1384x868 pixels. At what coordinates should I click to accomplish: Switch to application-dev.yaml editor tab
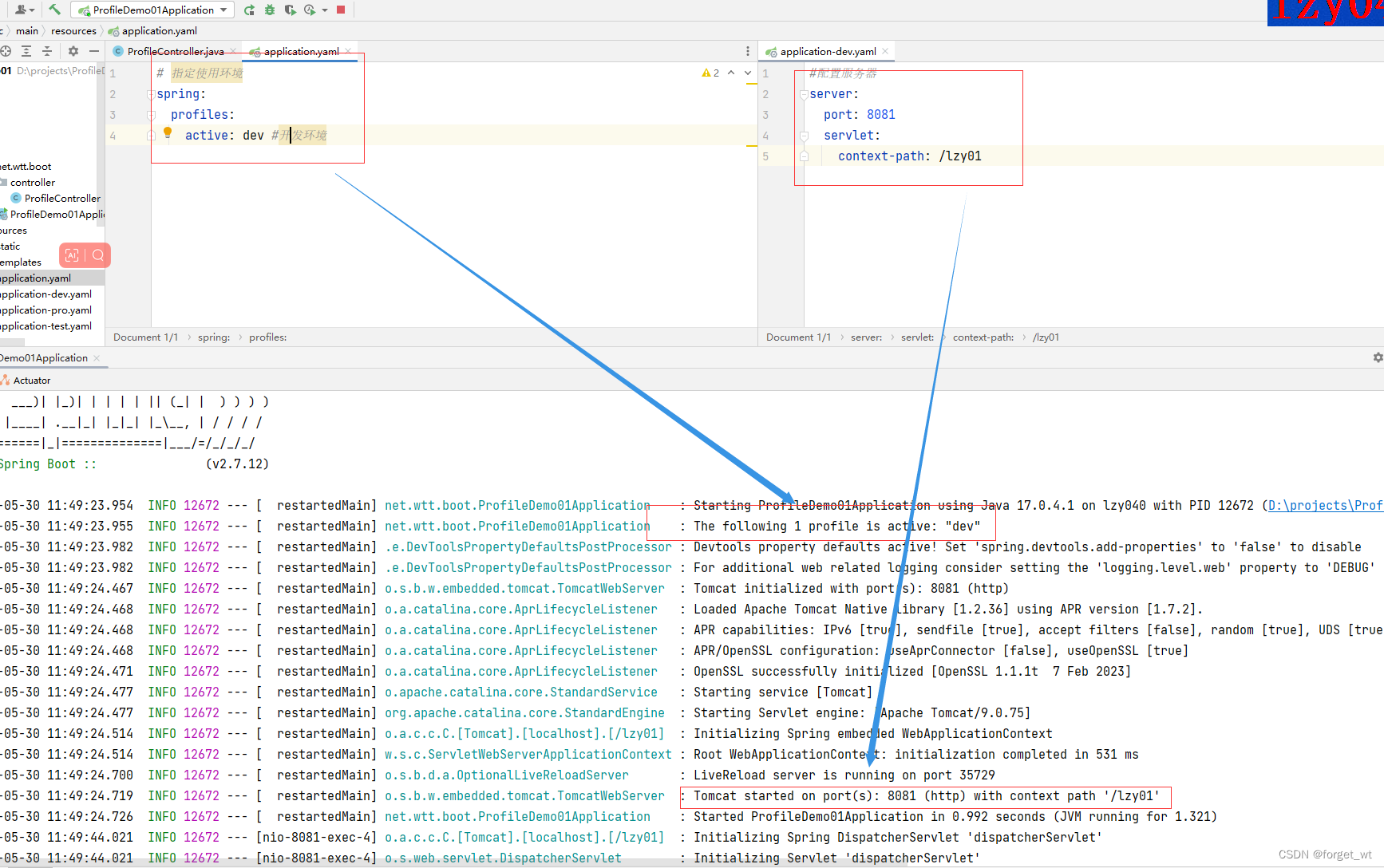(828, 51)
